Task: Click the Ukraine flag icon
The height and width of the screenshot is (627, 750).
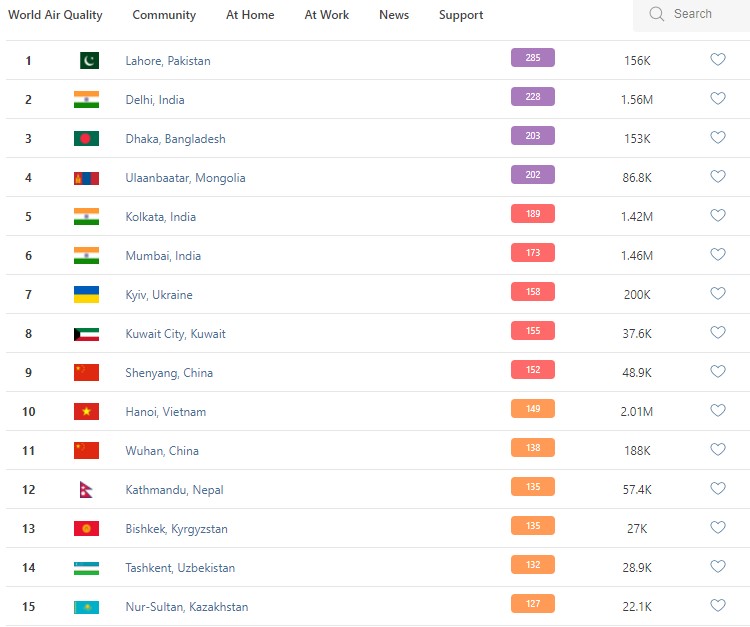Action: [x=86, y=295]
